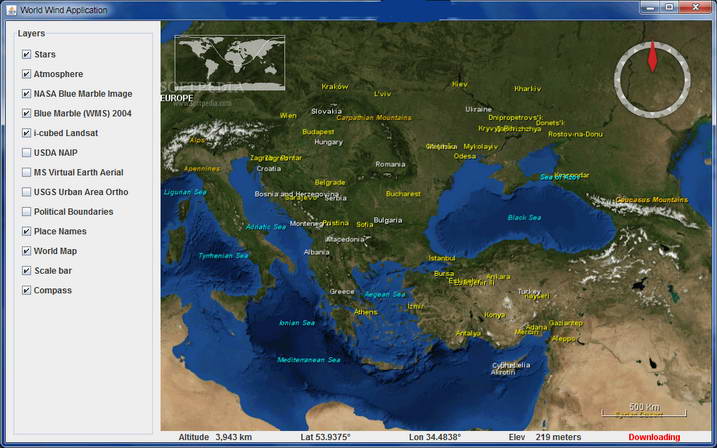This screenshot has width=717, height=448.
Task: Toggle the Place Names checkbox
Action: 27,231
